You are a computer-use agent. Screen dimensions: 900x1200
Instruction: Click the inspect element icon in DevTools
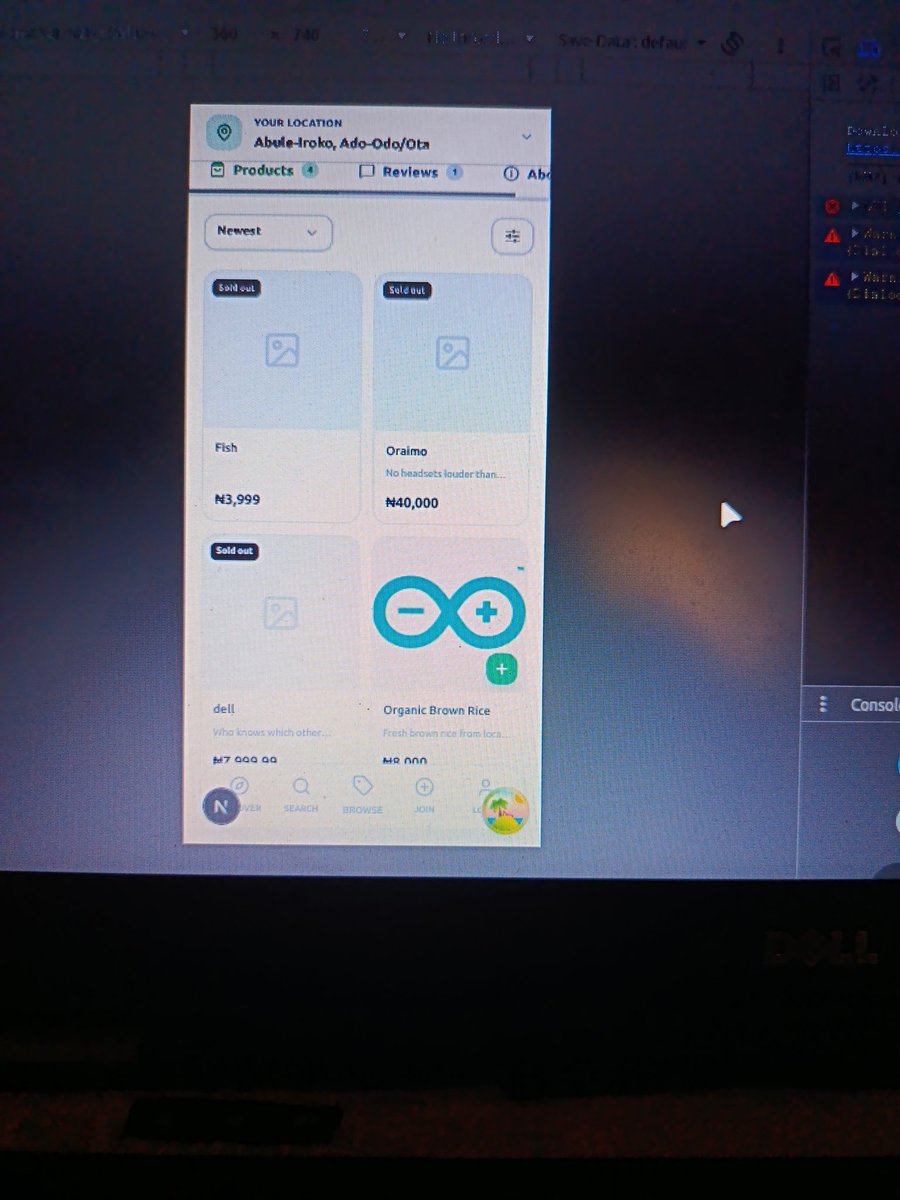tap(831, 46)
